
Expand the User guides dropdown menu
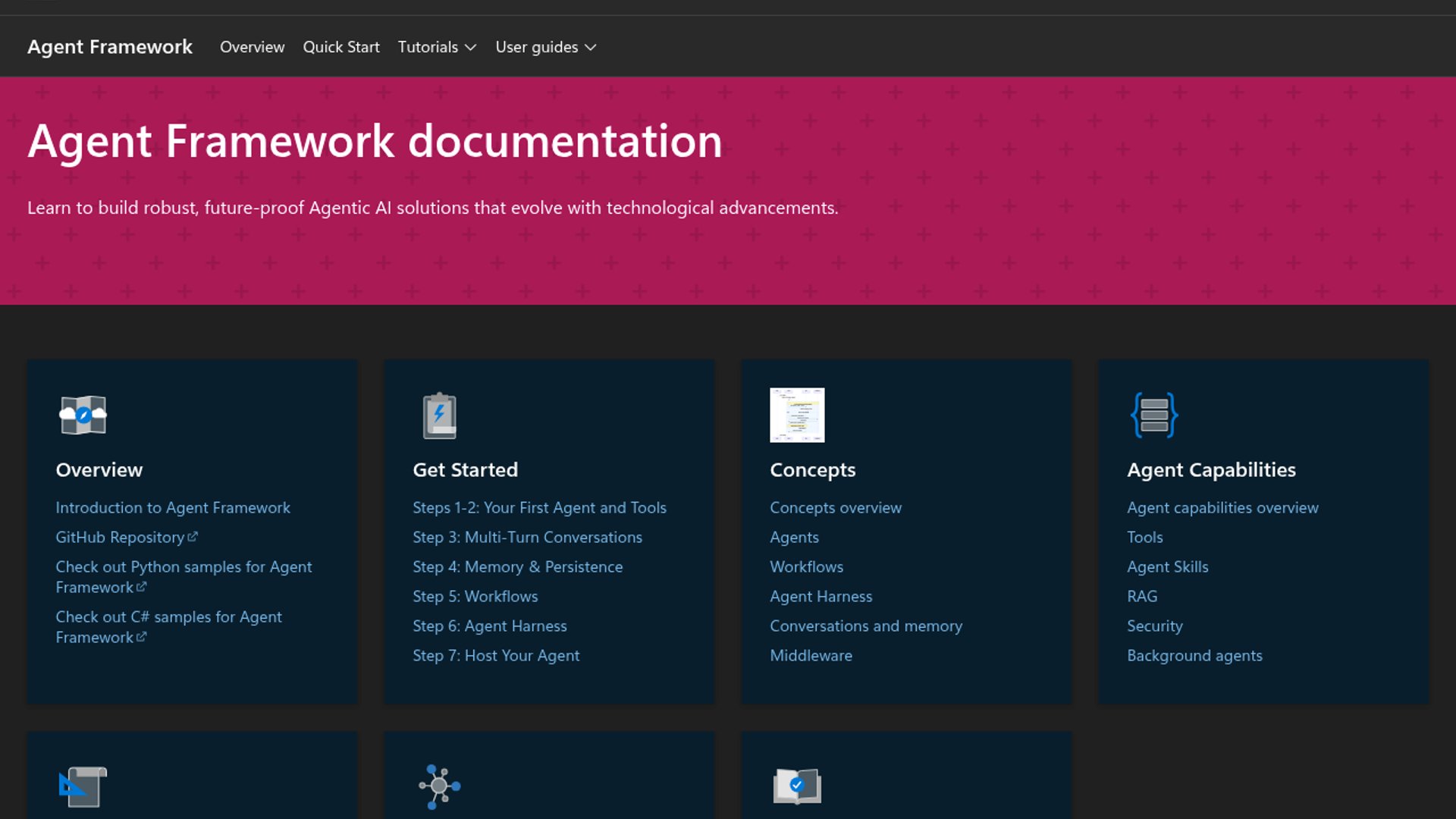[x=546, y=47]
